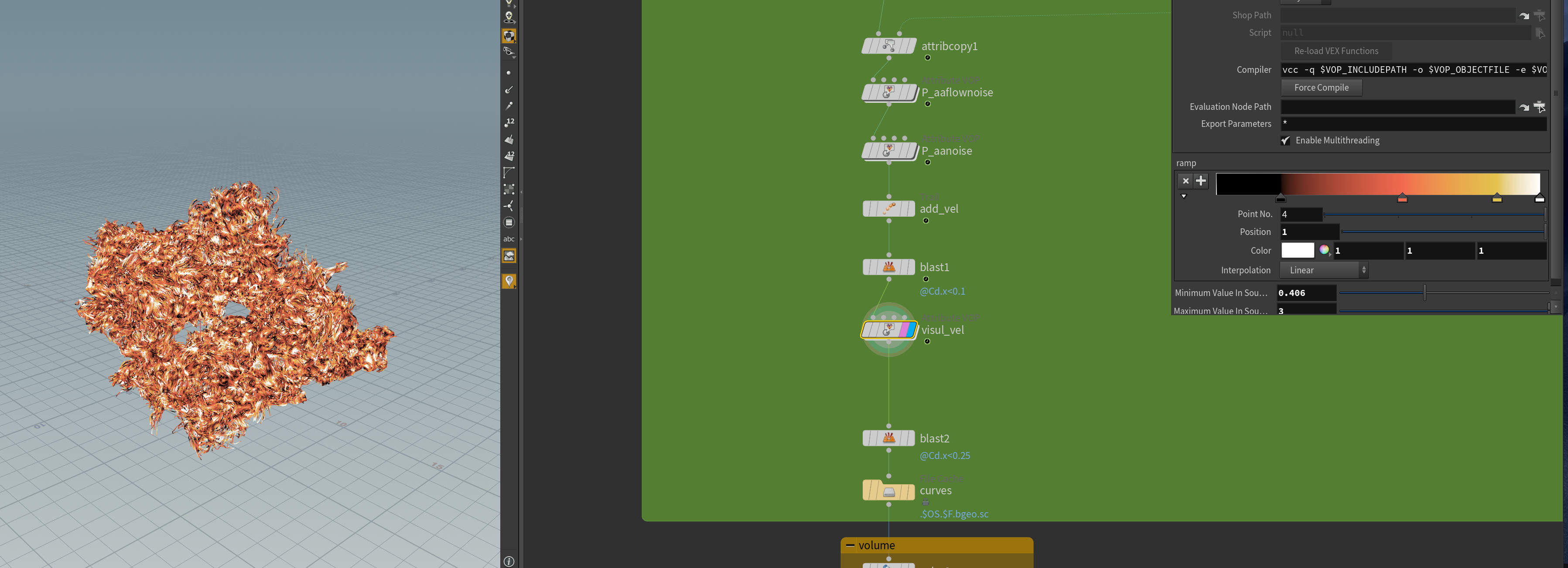Click the white Color swatch

(1297, 250)
